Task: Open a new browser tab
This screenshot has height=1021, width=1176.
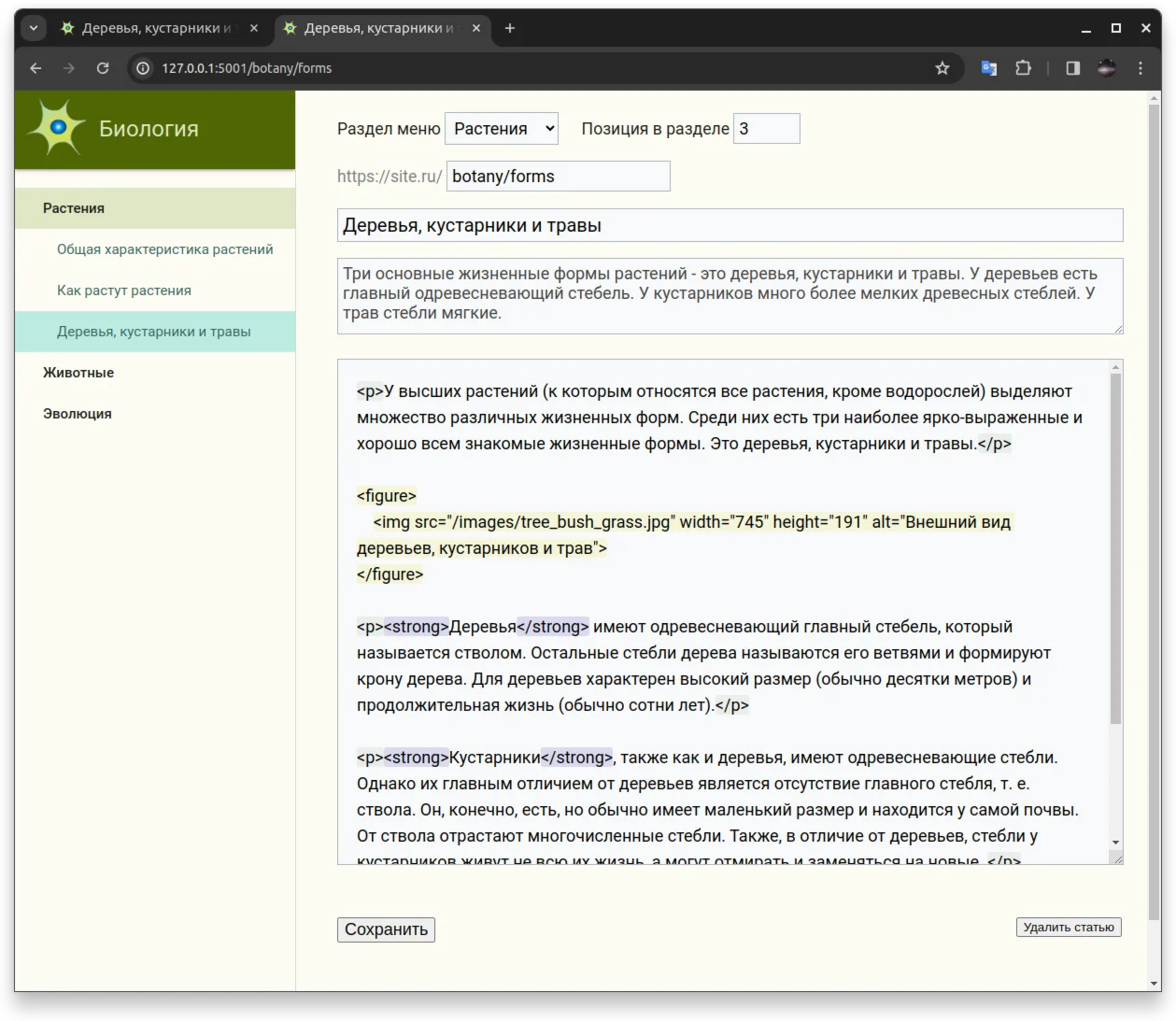Action: 510,28
